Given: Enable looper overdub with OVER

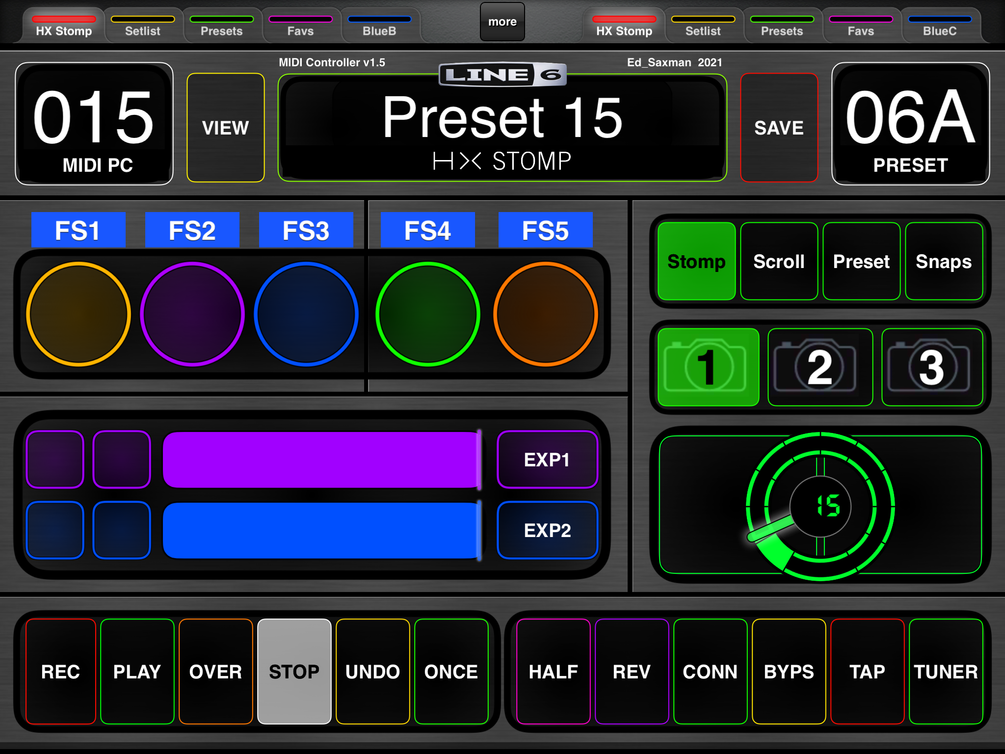Looking at the screenshot, I should (216, 671).
